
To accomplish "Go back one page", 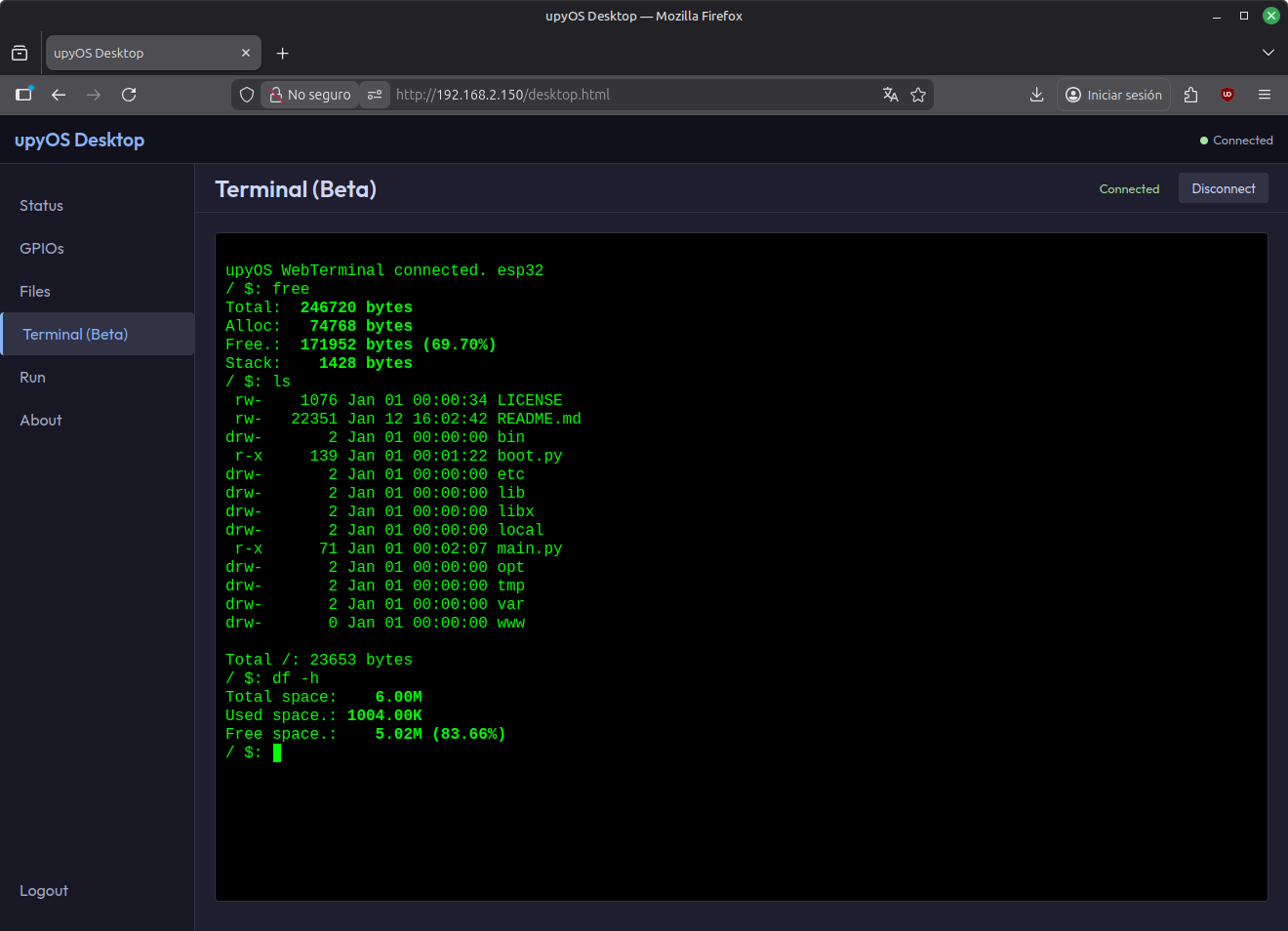I will coord(59,95).
